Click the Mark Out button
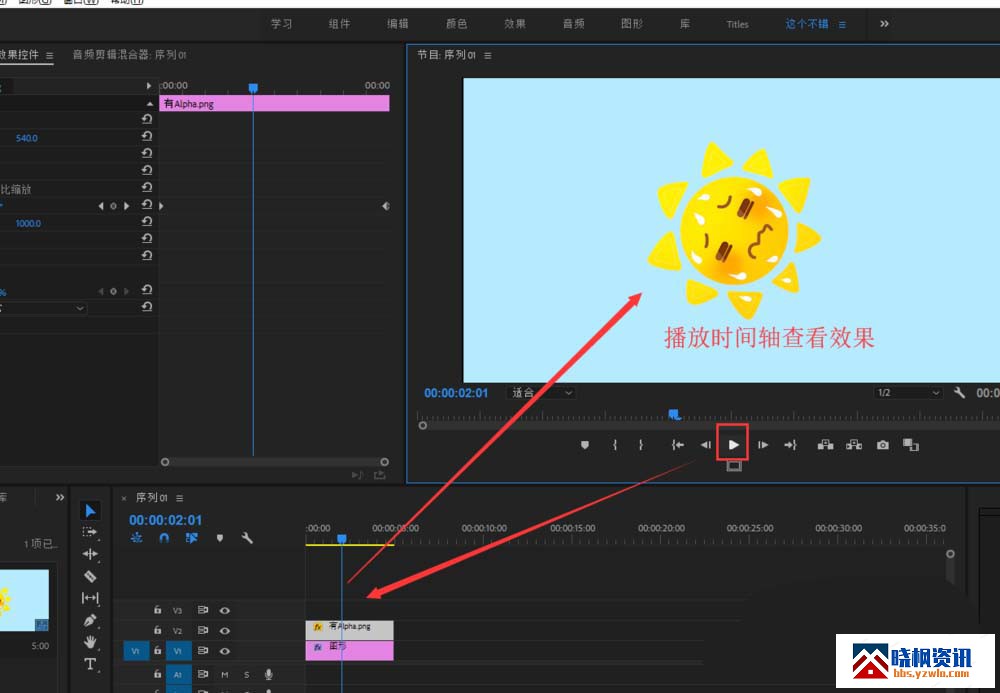The height and width of the screenshot is (693, 1000). (641, 445)
